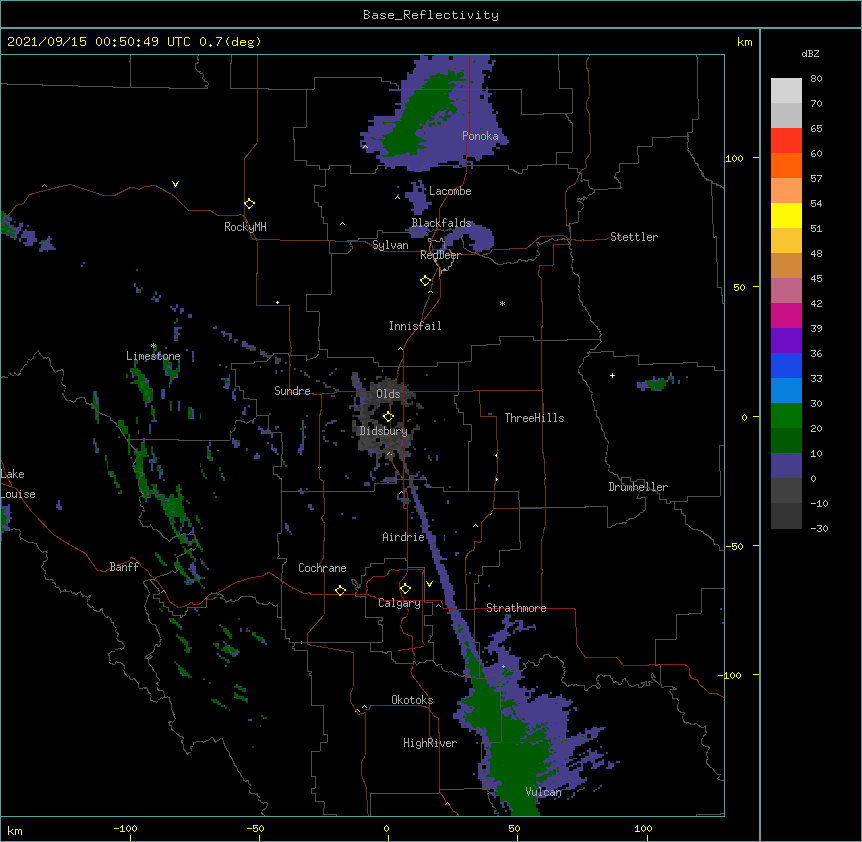
Task: Select the slate purple 10-0 dBZ swatch
Action: coord(786,466)
